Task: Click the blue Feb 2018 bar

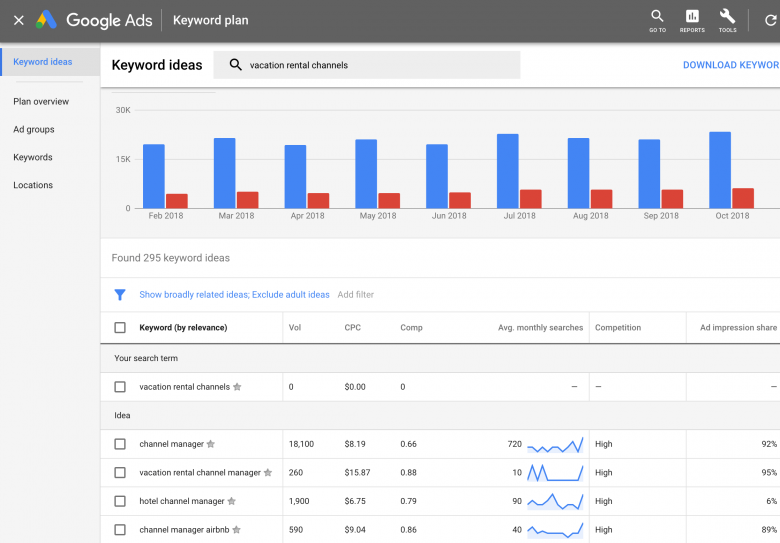Action: (154, 176)
